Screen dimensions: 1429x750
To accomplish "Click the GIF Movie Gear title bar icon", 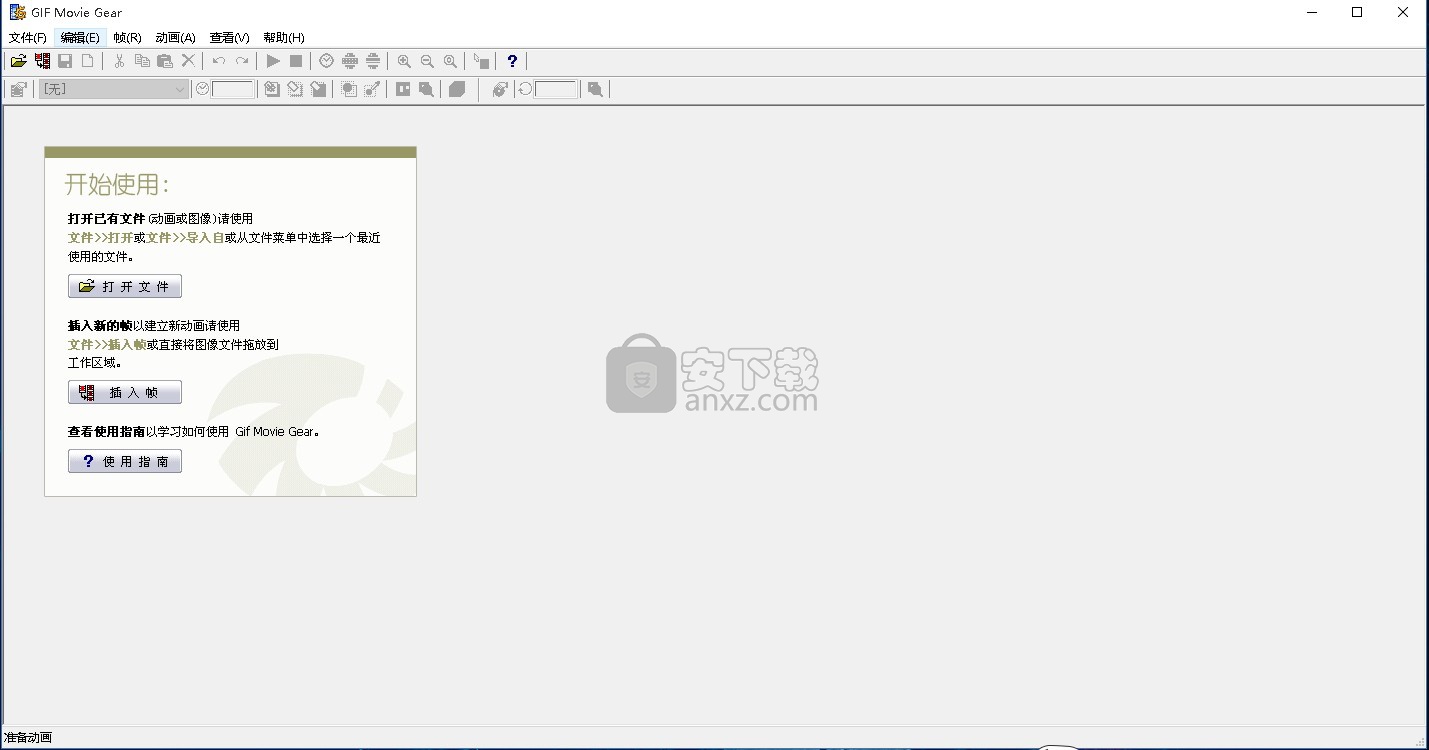I will pyautogui.click(x=17, y=13).
